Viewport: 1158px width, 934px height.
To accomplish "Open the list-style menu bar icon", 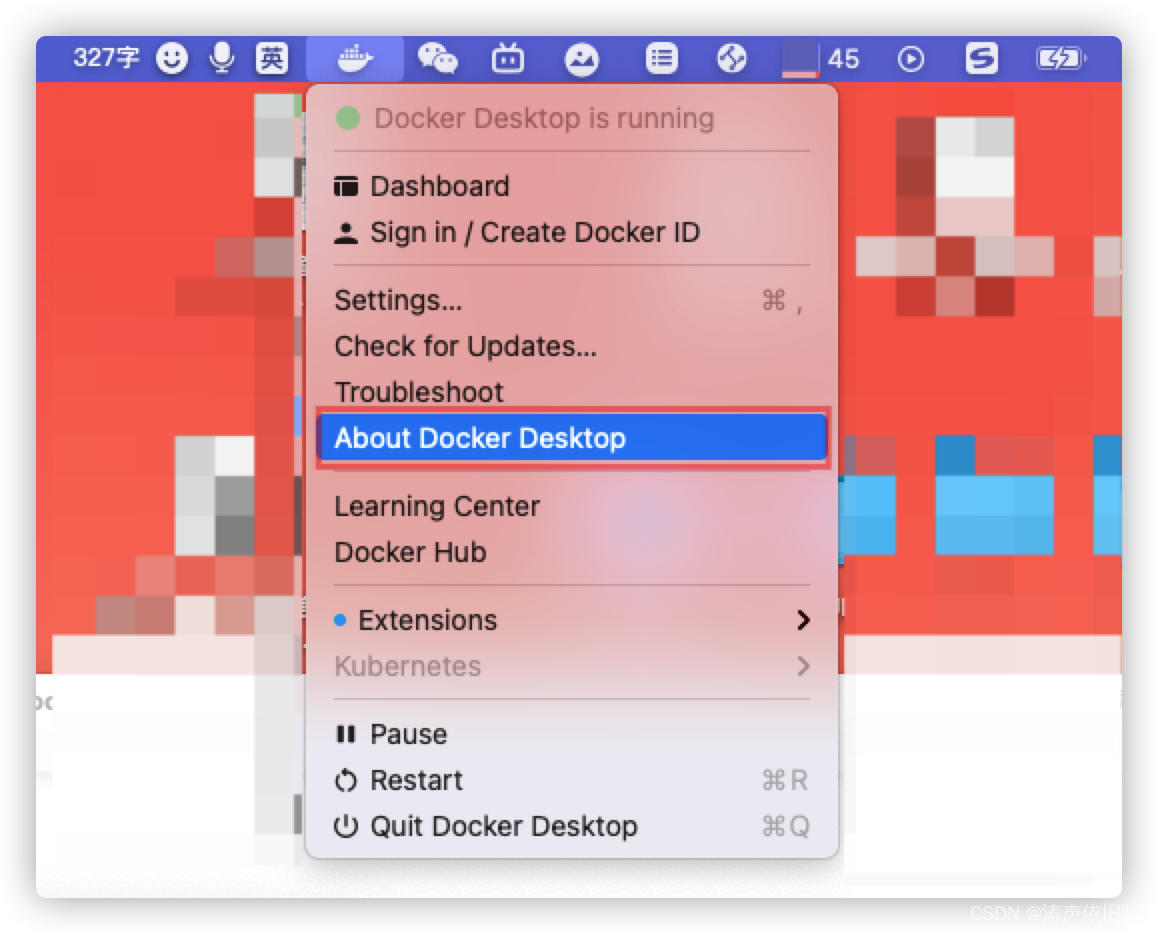I will click(661, 58).
